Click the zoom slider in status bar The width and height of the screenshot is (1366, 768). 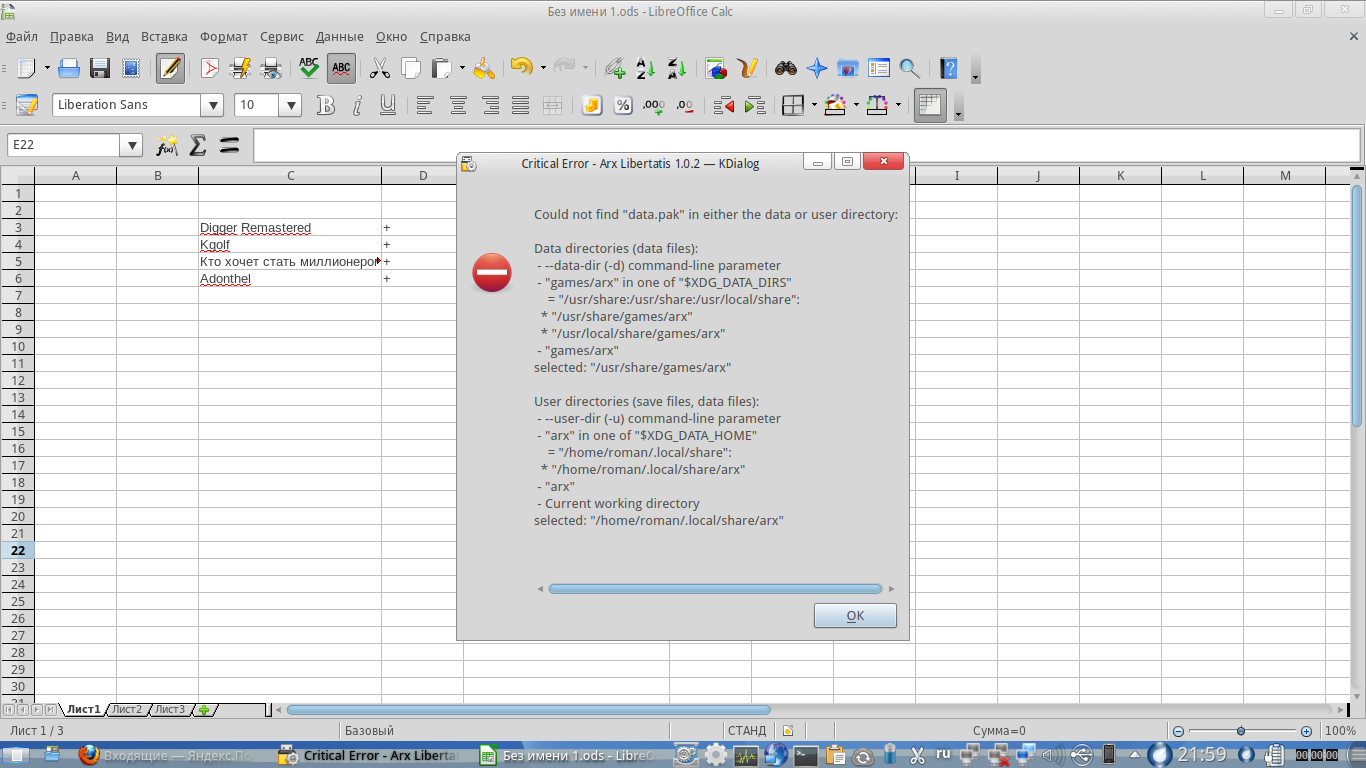pos(1241,731)
